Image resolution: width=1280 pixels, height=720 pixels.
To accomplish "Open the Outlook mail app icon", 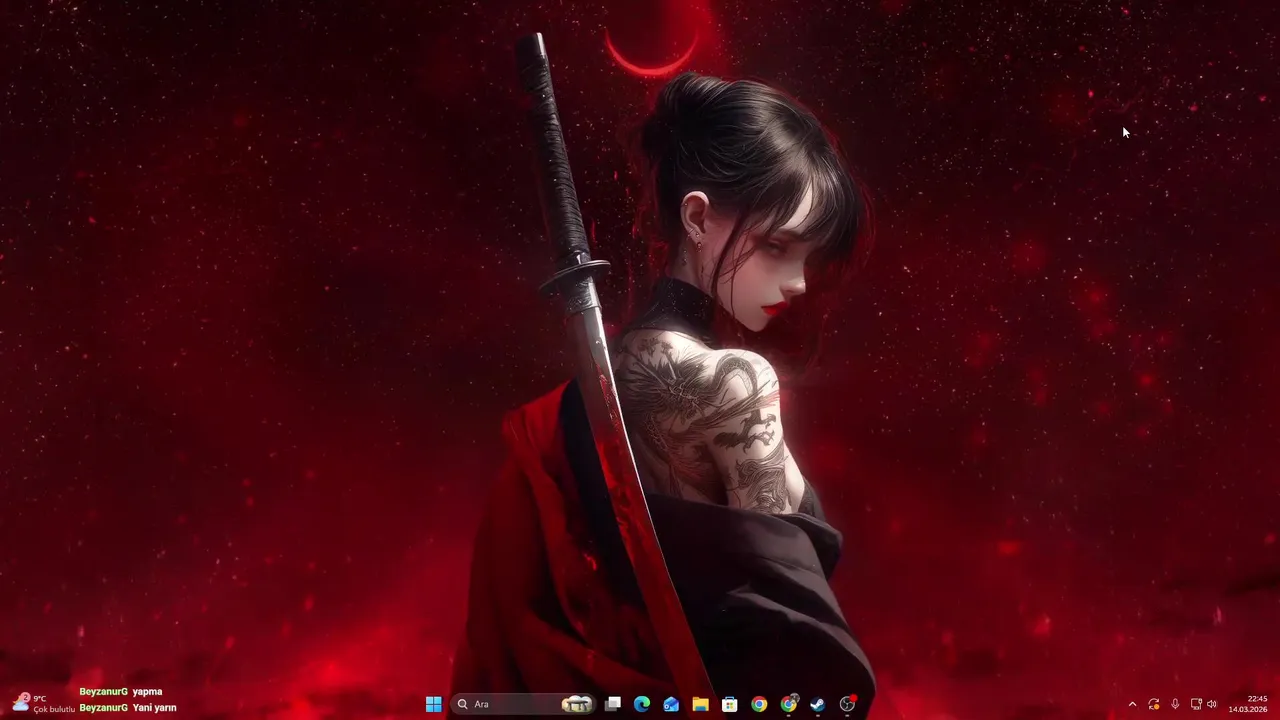I will (671, 704).
